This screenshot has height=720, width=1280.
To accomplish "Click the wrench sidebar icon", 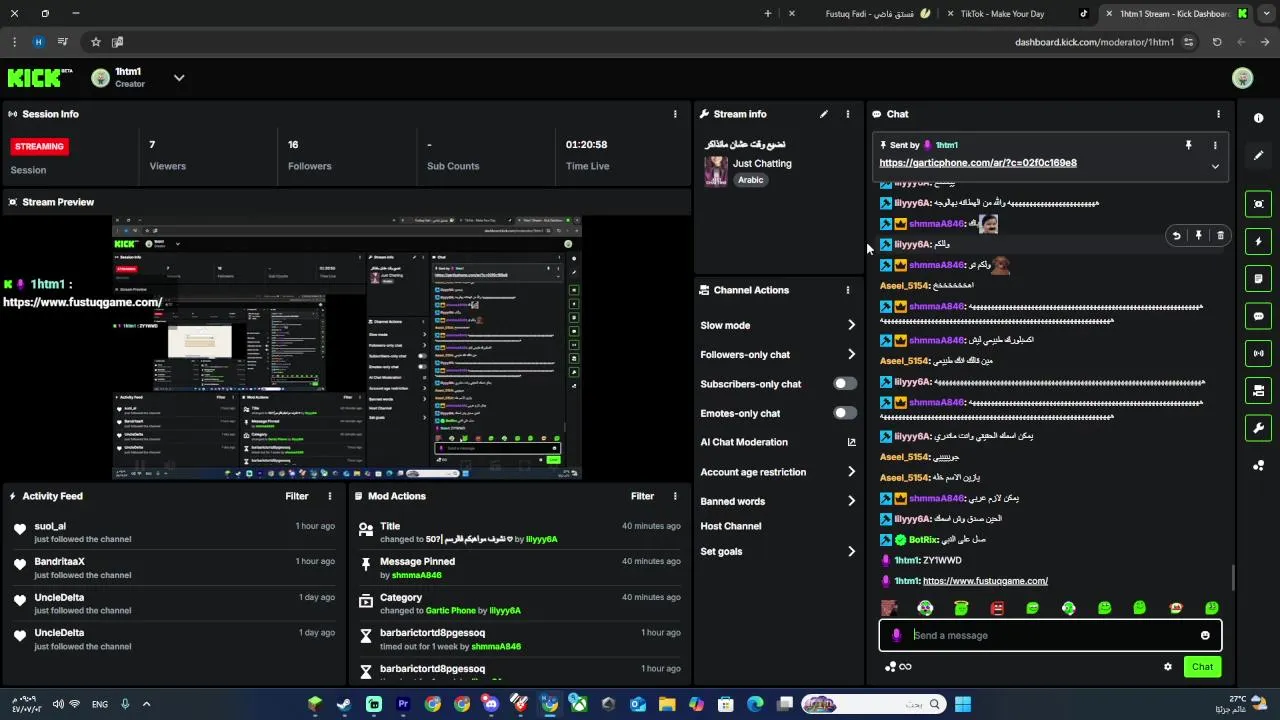I will coord(1258,428).
